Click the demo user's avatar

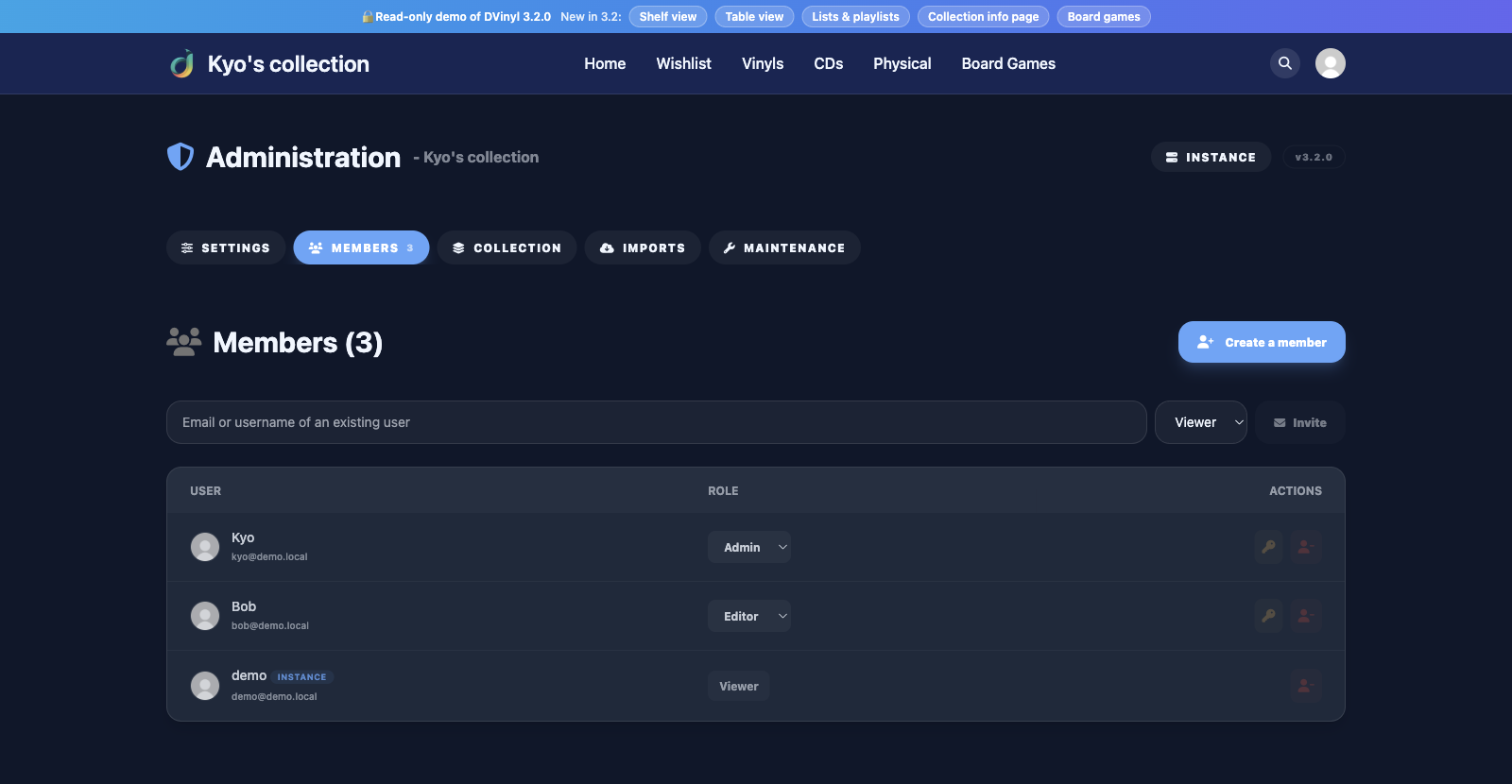point(205,686)
